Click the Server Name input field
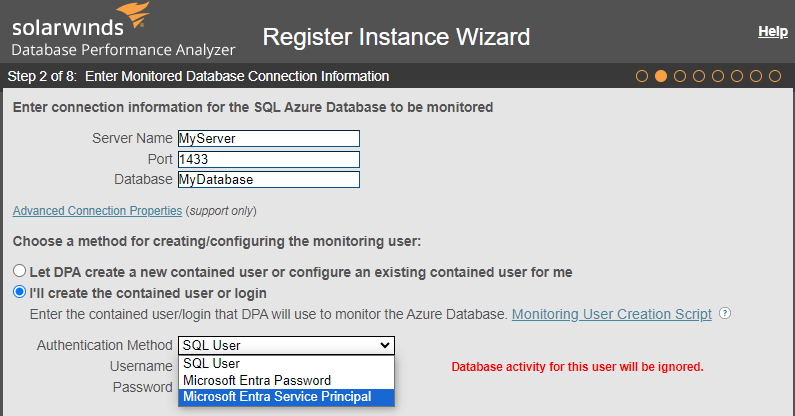The height and width of the screenshot is (416, 795). (268, 139)
